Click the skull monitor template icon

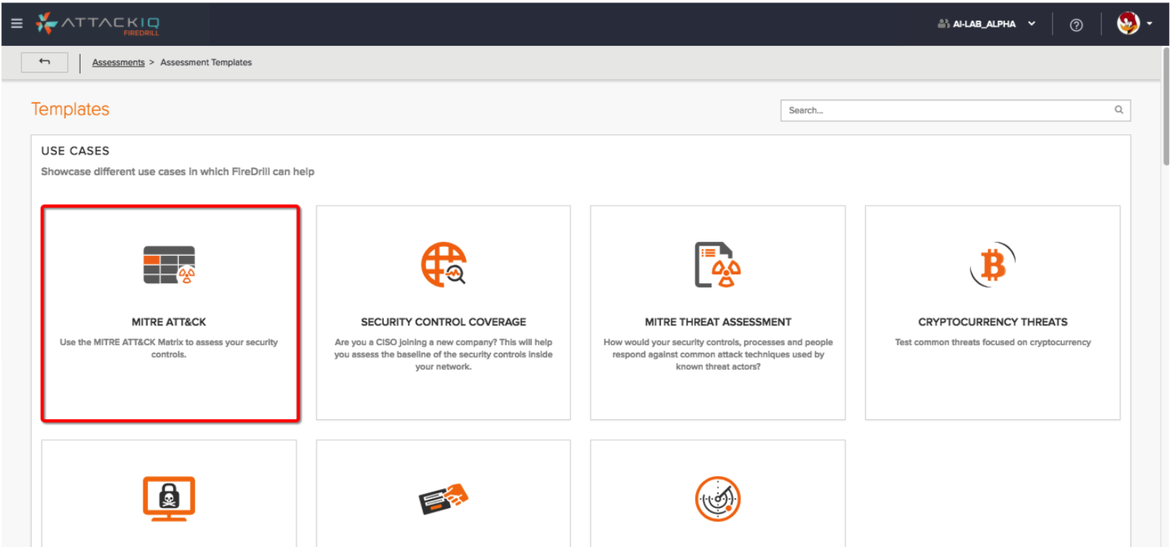point(169,498)
